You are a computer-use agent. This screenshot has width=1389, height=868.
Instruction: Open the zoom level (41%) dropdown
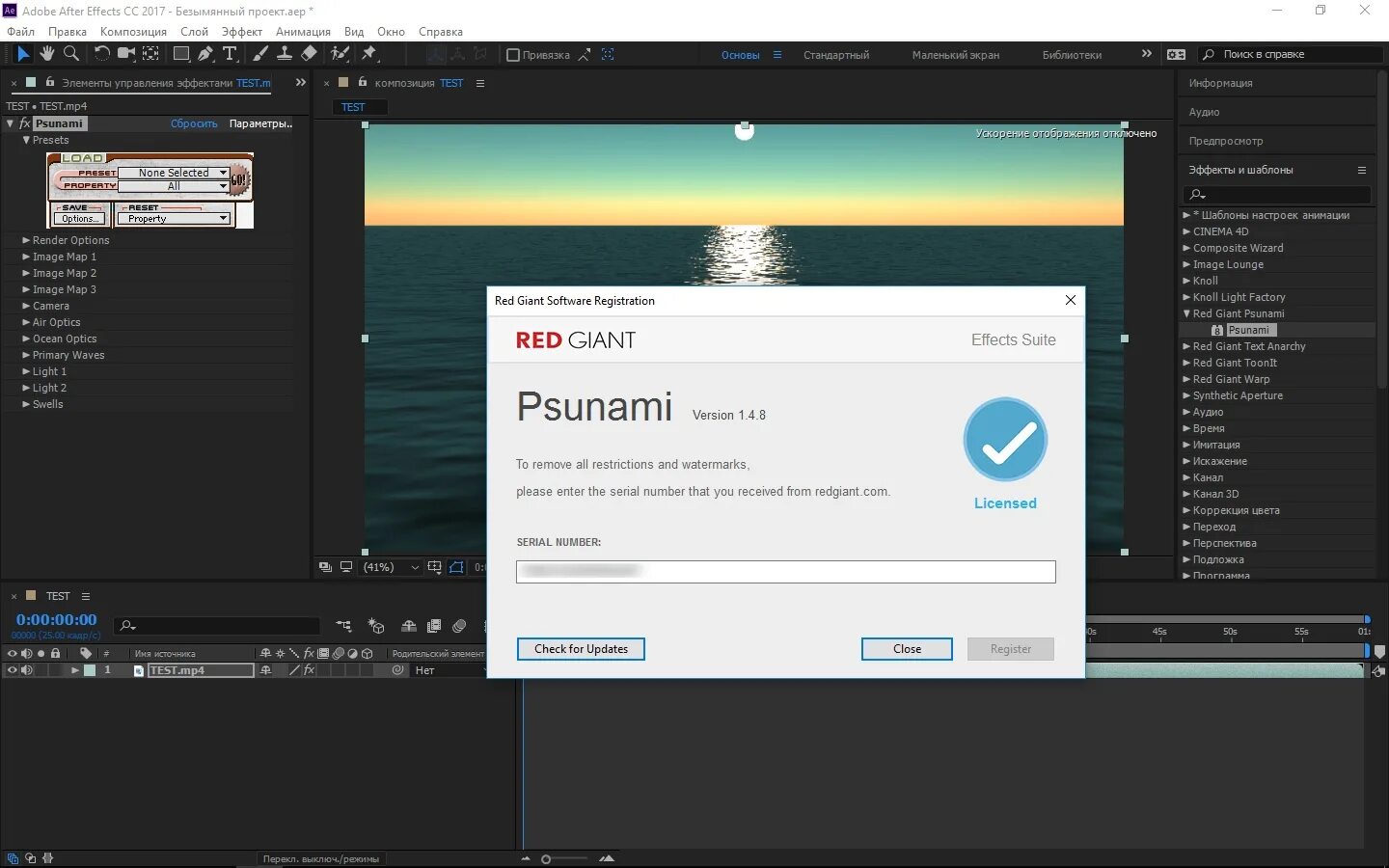391,567
